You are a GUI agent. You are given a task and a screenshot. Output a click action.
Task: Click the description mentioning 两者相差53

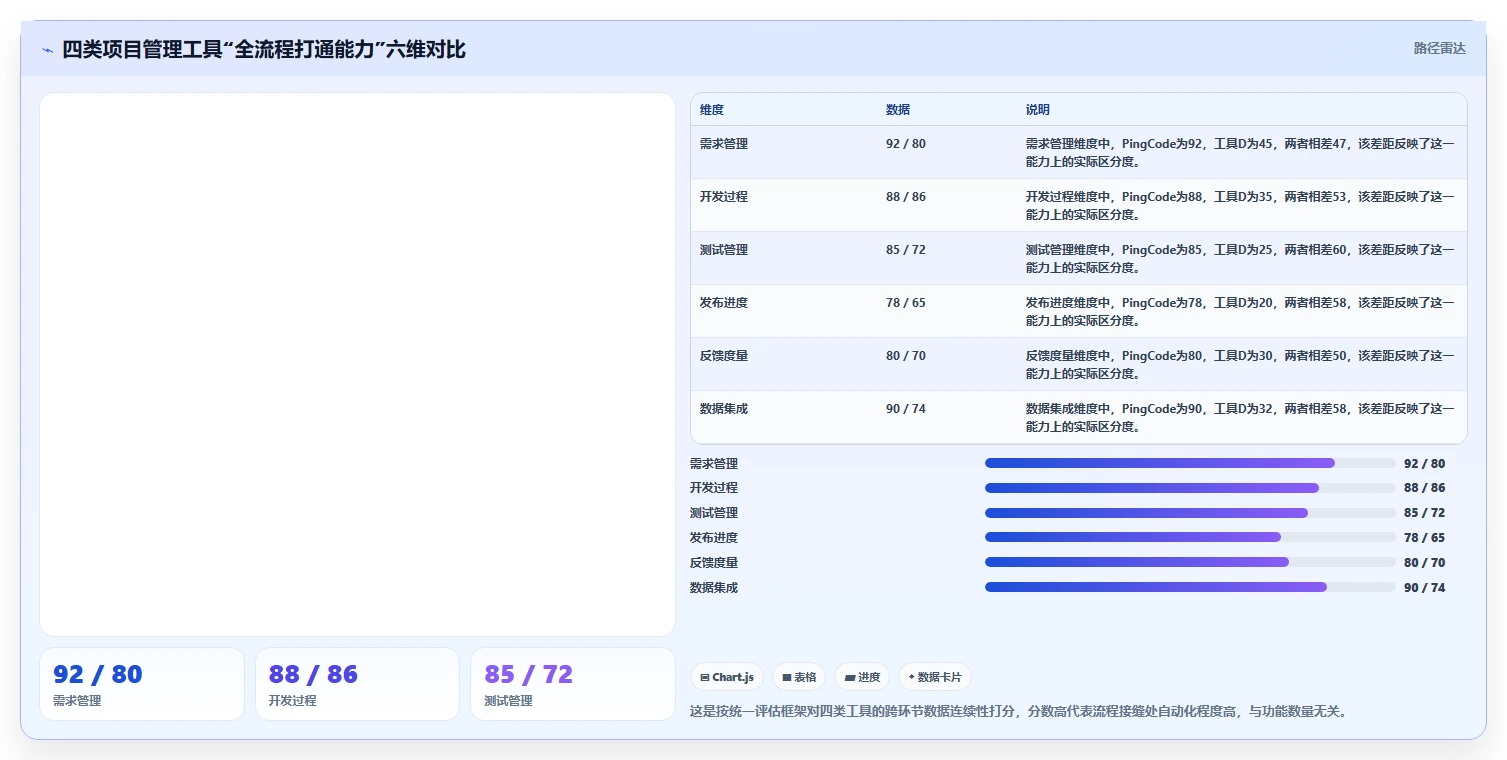[x=1240, y=206]
